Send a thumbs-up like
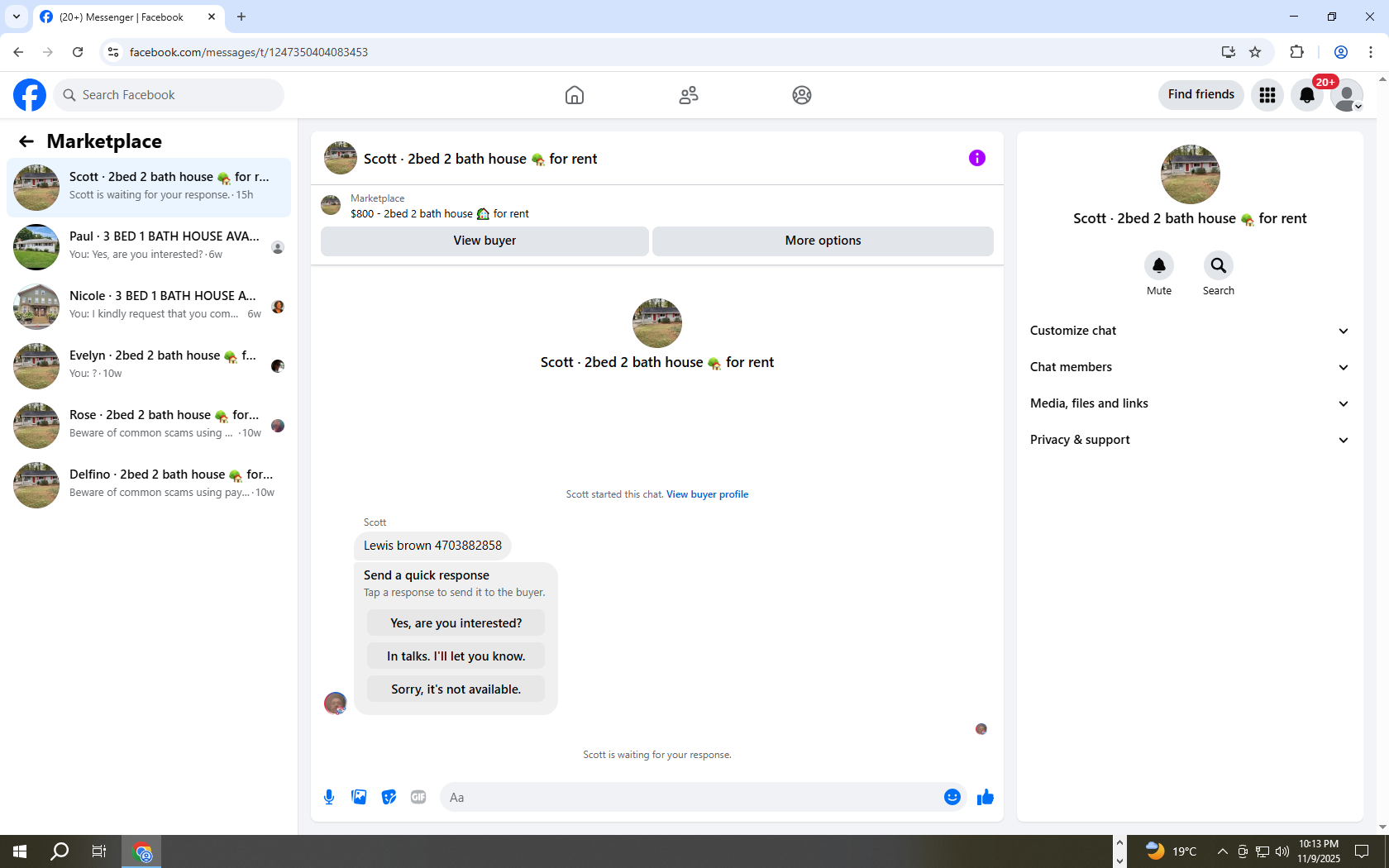 [985, 797]
